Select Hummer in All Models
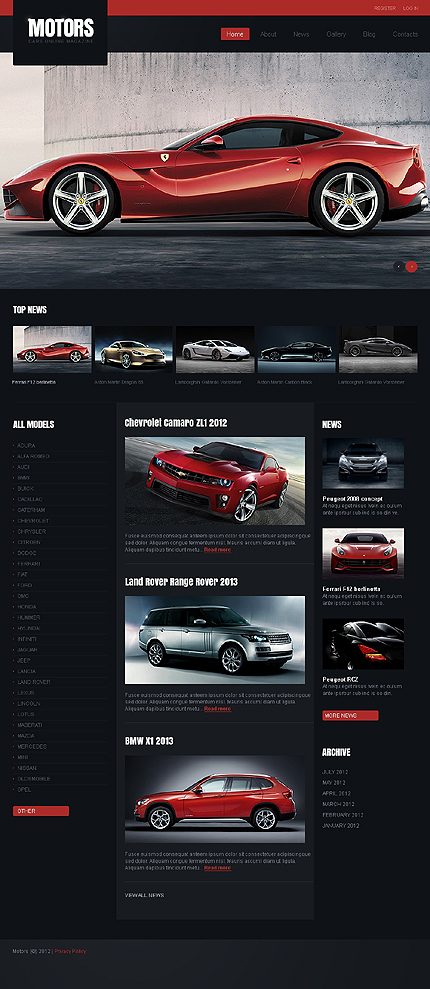The width and height of the screenshot is (430, 989). pyautogui.click(x=28, y=617)
